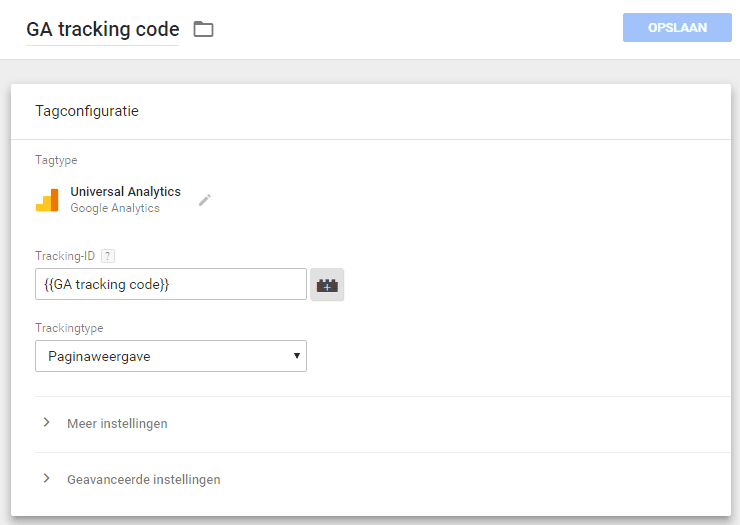This screenshot has height=525, width=740.
Task: Click the GA tracking code title field
Action: pos(102,30)
